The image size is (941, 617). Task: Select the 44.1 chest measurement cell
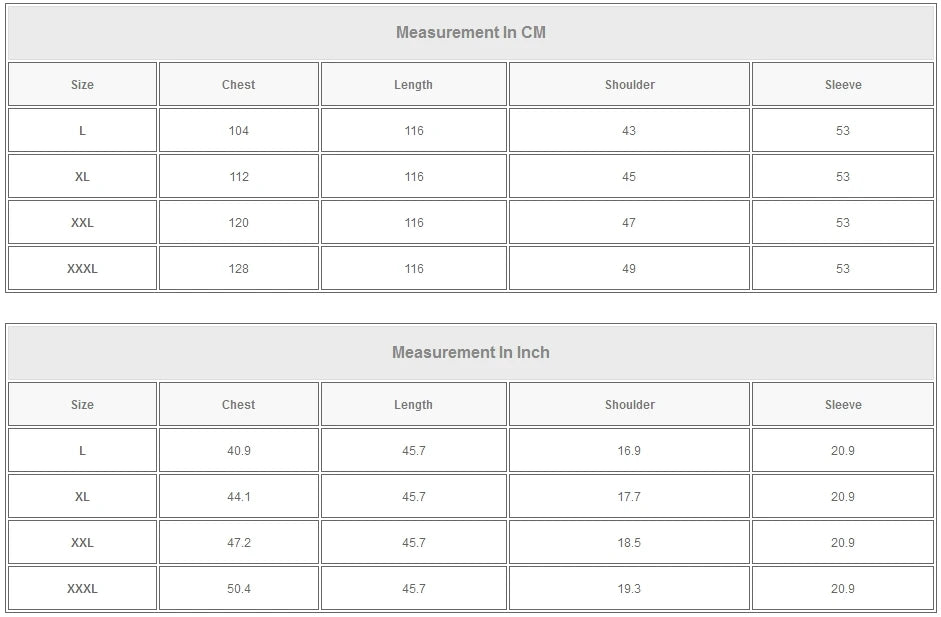(x=238, y=497)
